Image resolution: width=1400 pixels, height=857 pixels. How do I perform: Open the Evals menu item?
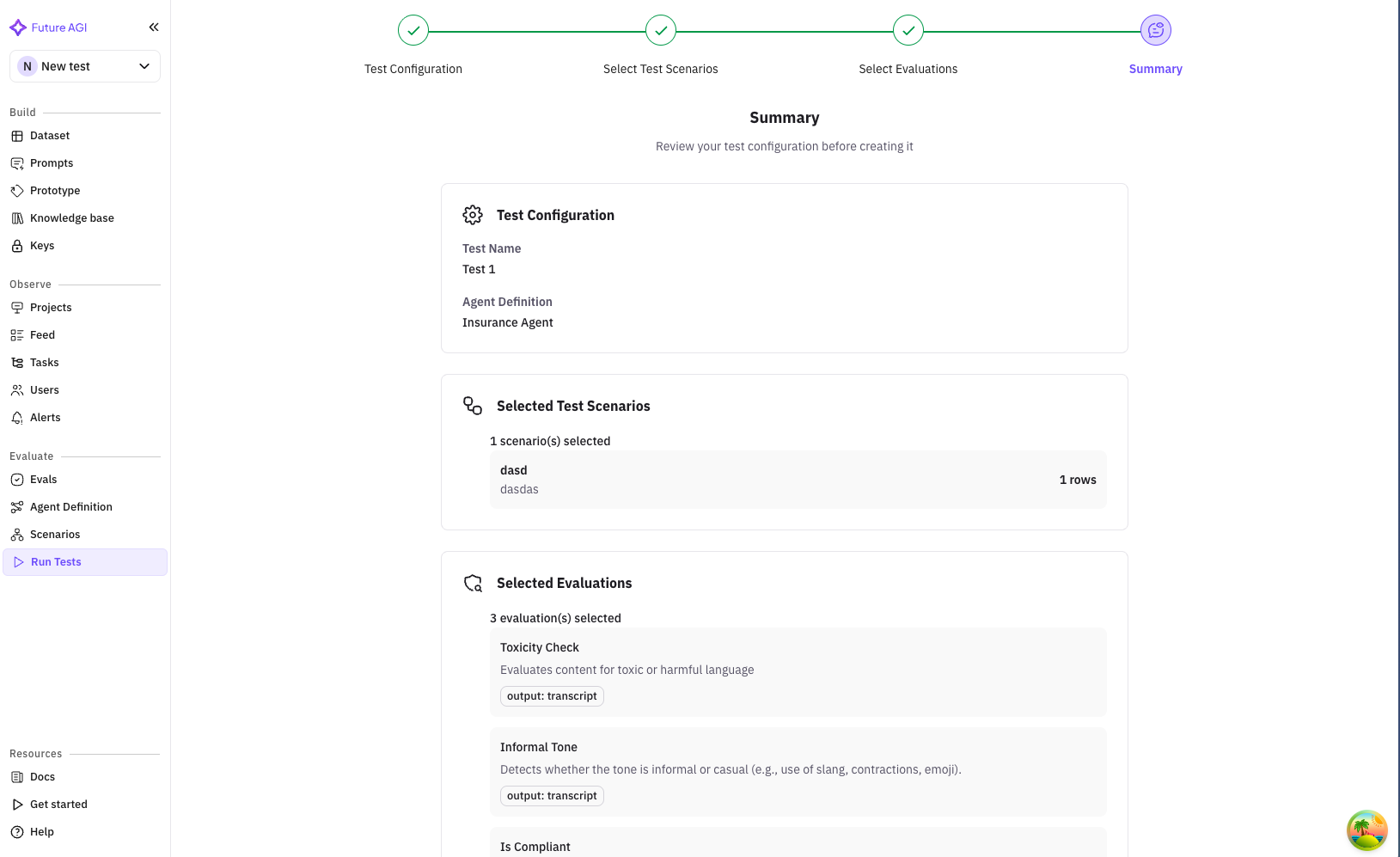pyautogui.click(x=43, y=480)
